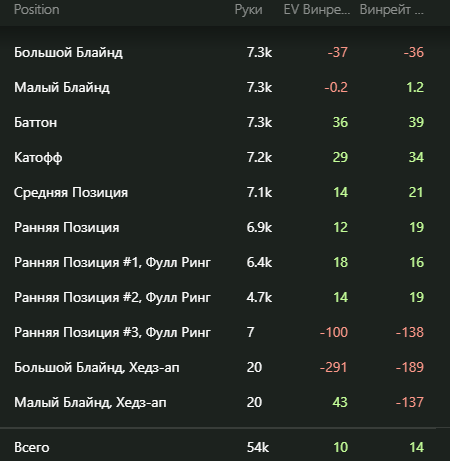Select the Малый Блайнд, Хедз-ап row
Viewport: 450px width, 461px height.
coord(225,402)
